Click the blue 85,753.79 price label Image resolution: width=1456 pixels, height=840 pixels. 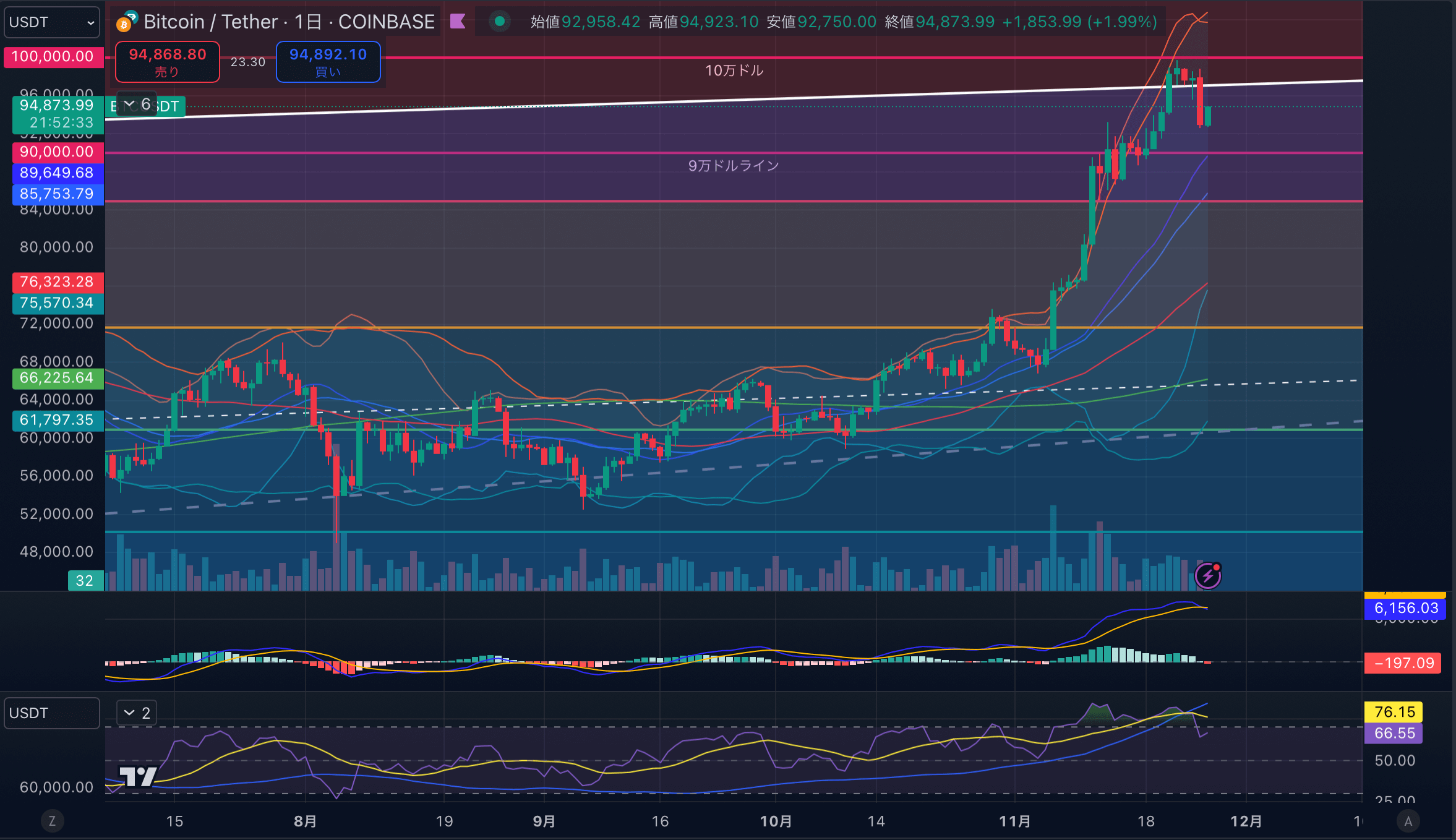pyautogui.click(x=58, y=194)
